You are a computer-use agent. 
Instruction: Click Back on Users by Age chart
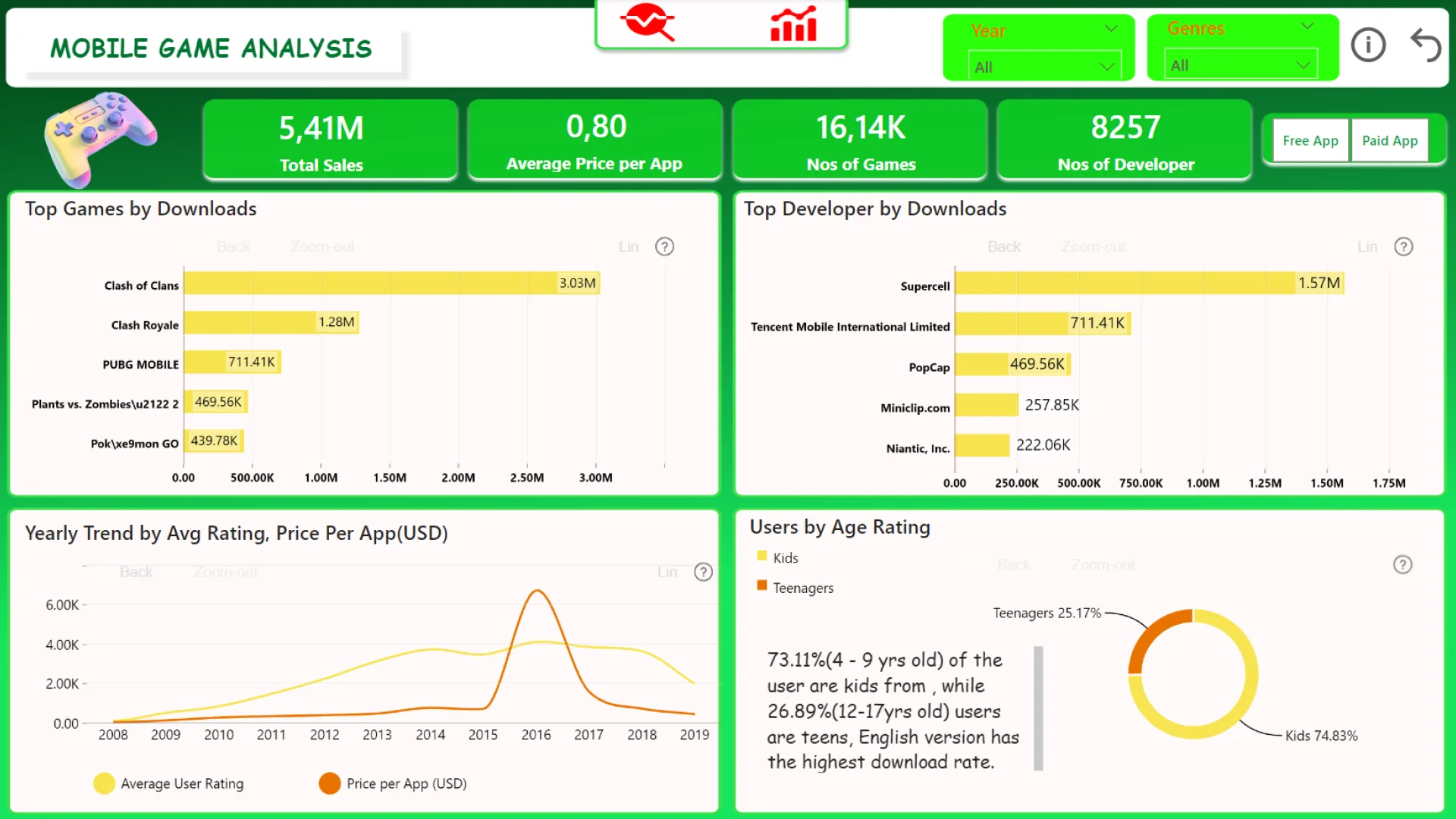tap(1013, 565)
